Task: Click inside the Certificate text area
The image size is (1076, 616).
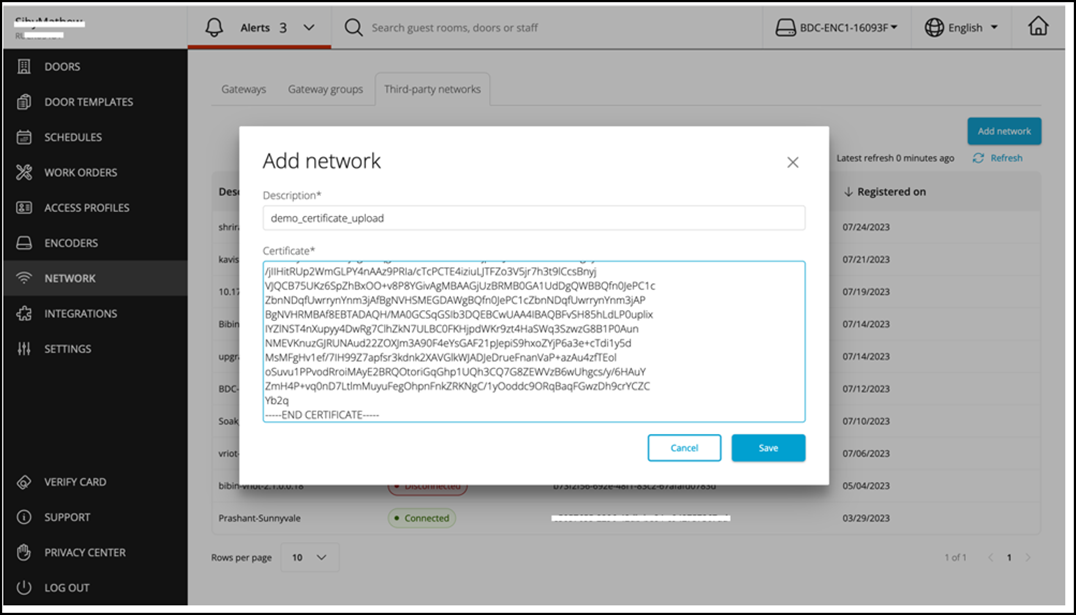Action: tap(534, 342)
